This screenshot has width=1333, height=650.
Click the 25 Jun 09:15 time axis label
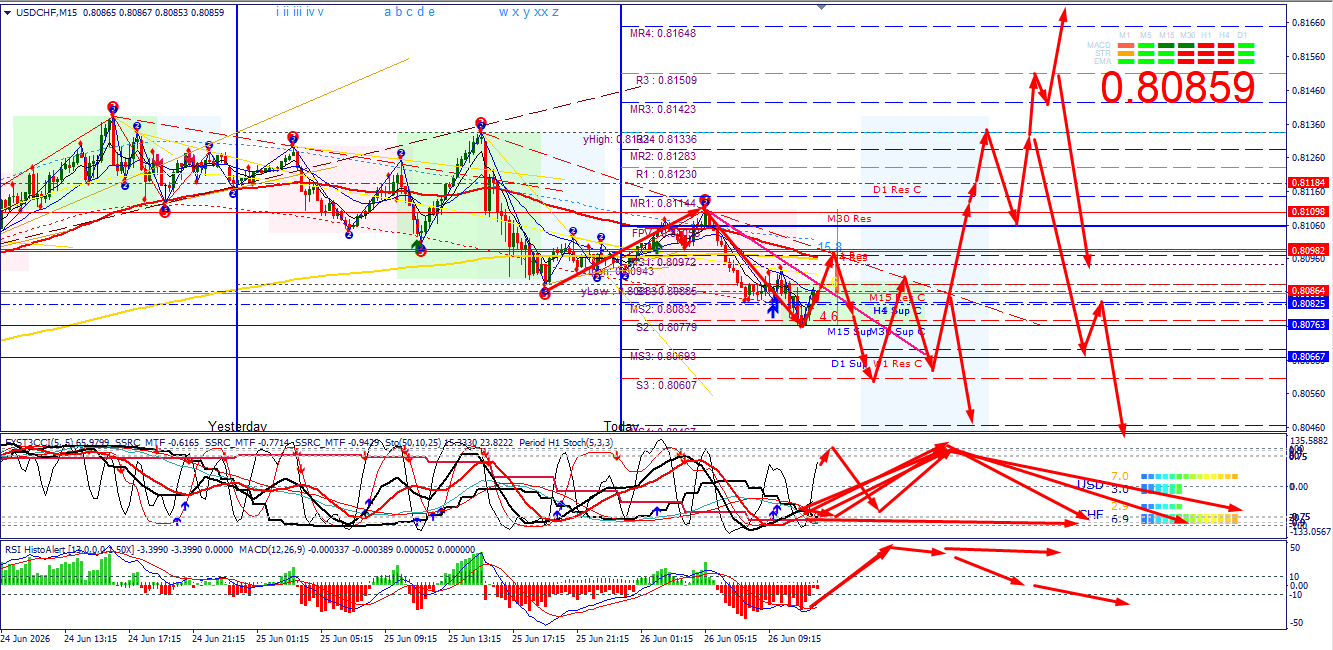pos(413,637)
